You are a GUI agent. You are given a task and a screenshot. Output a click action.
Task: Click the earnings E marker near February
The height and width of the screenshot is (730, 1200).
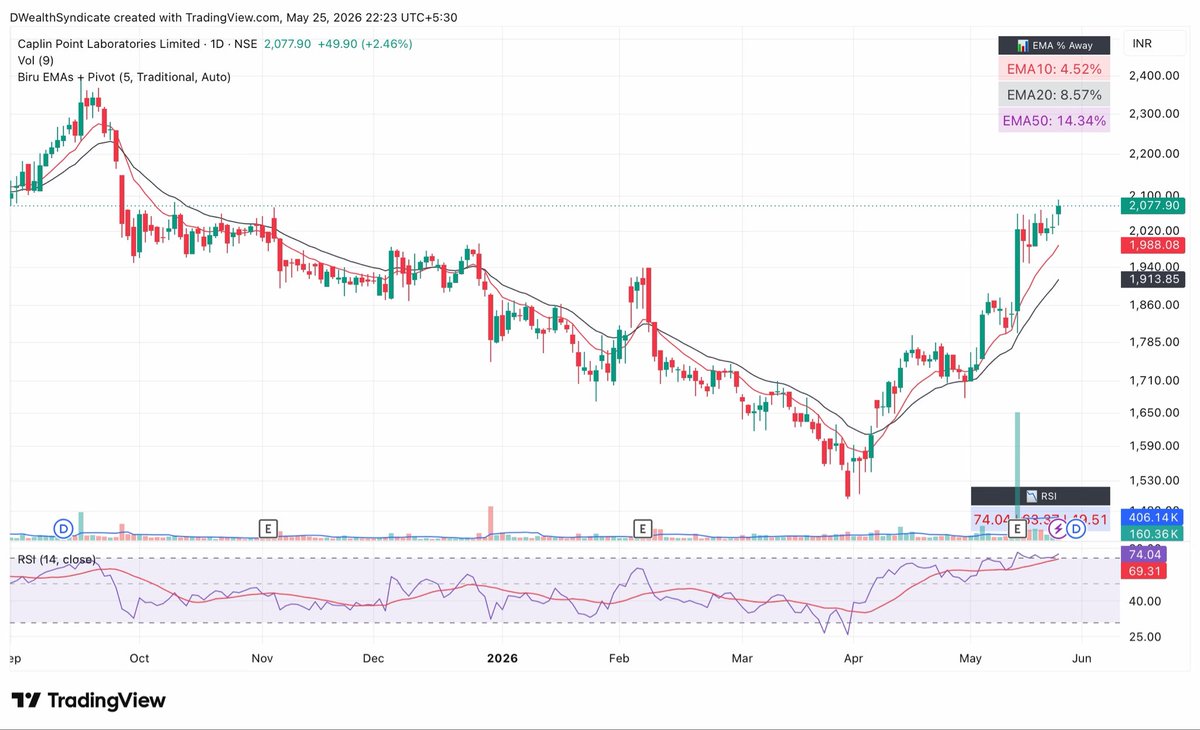[643, 527]
